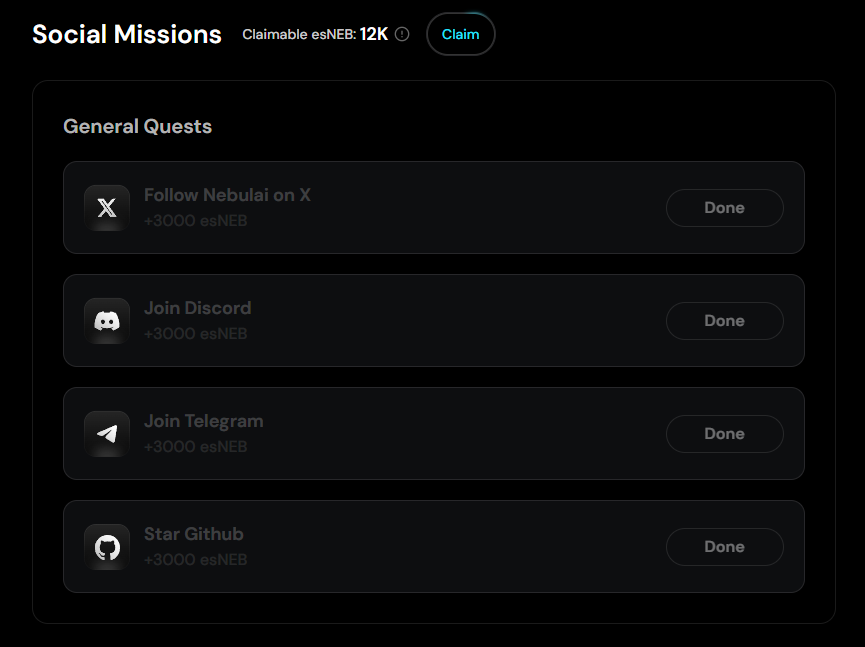The height and width of the screenshot is (647, 865).
Task: Click the Telegram paper plane icon
Action: point(107,434)
